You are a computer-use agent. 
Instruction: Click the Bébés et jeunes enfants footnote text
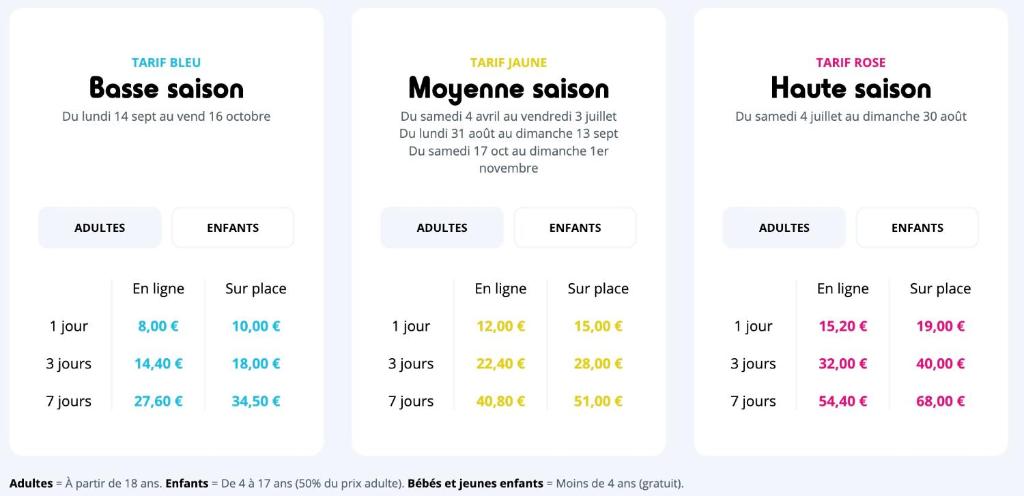click(475, 484)
